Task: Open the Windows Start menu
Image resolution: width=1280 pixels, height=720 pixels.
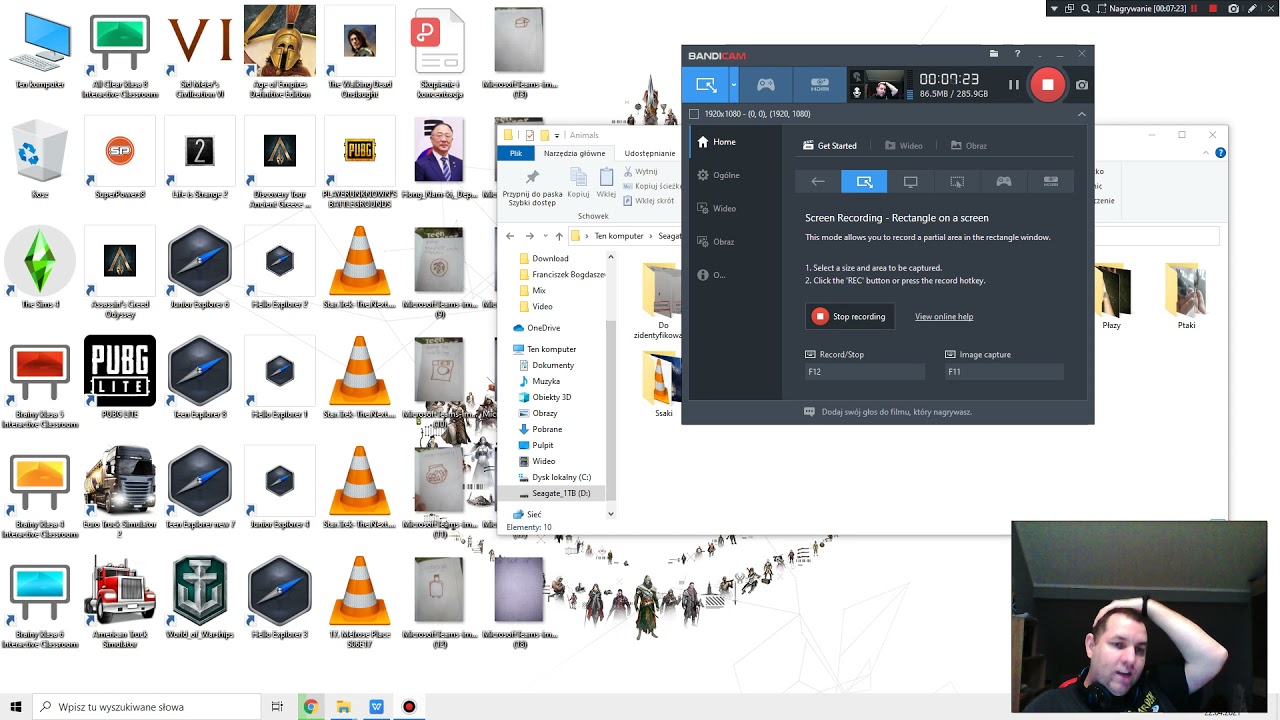Action: point(15,707)
